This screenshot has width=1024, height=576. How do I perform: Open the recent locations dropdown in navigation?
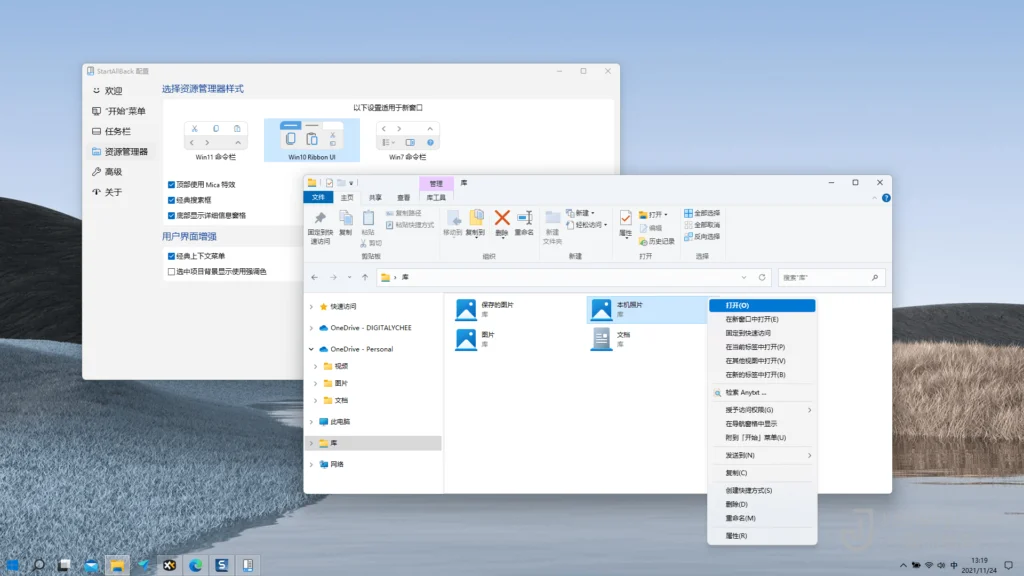point(349,278)
